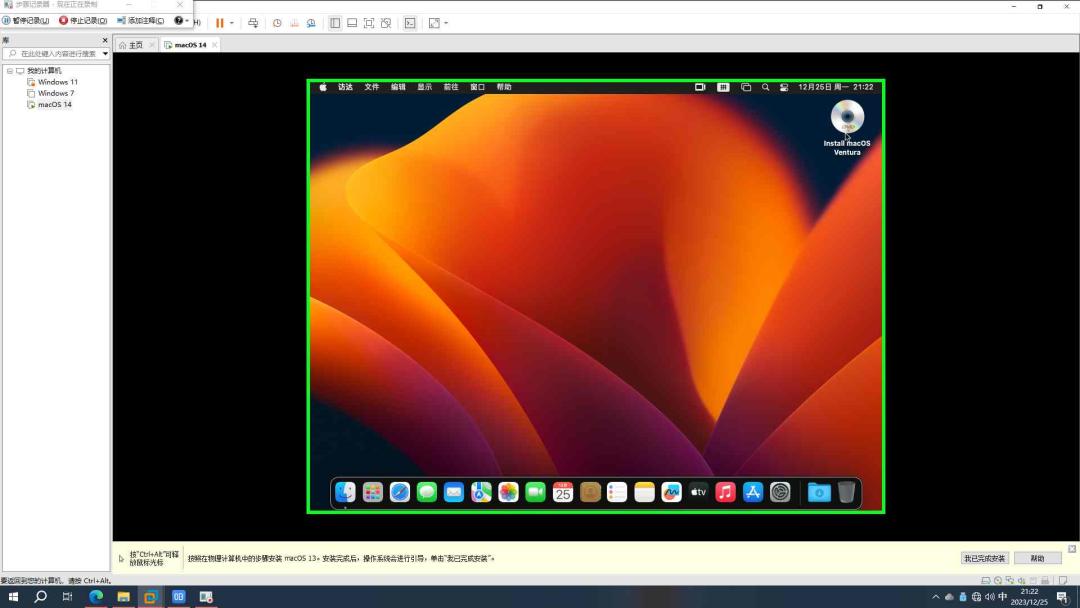Open Spotlight search in the macOS menu bar
1080x608 pixels.
(765, 87)
